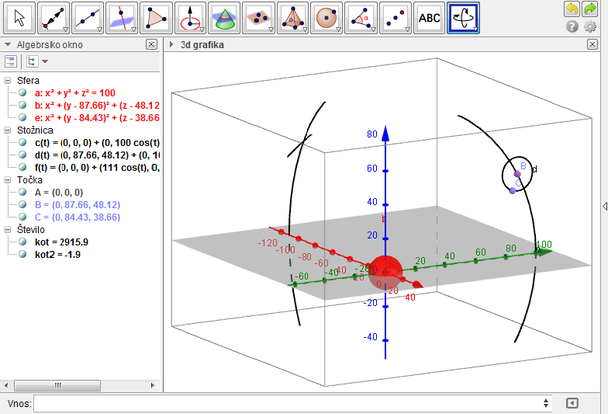Toggle visibility of point B
This screenshot has width=608, height=414.
tap(22, 204)
